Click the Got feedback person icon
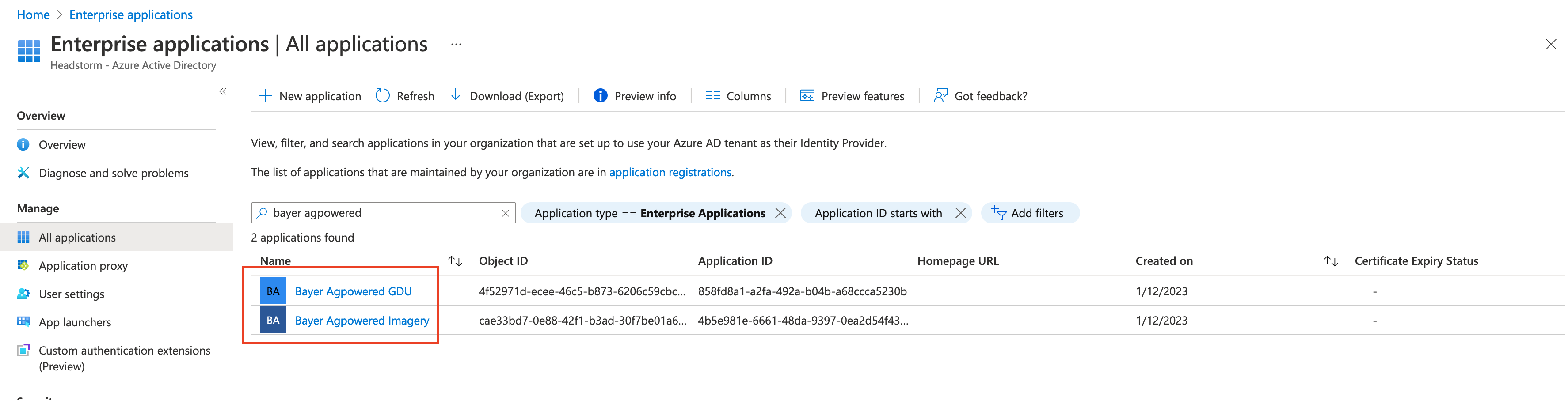The width and height of the screenshot is (1568, 400). point(940,95)
